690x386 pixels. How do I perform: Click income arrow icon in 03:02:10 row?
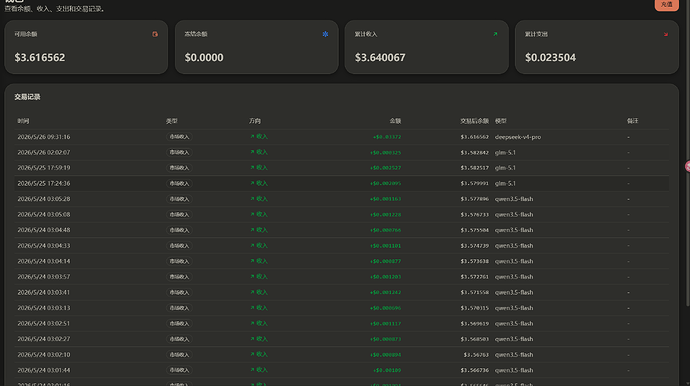(x=252, y=354)
